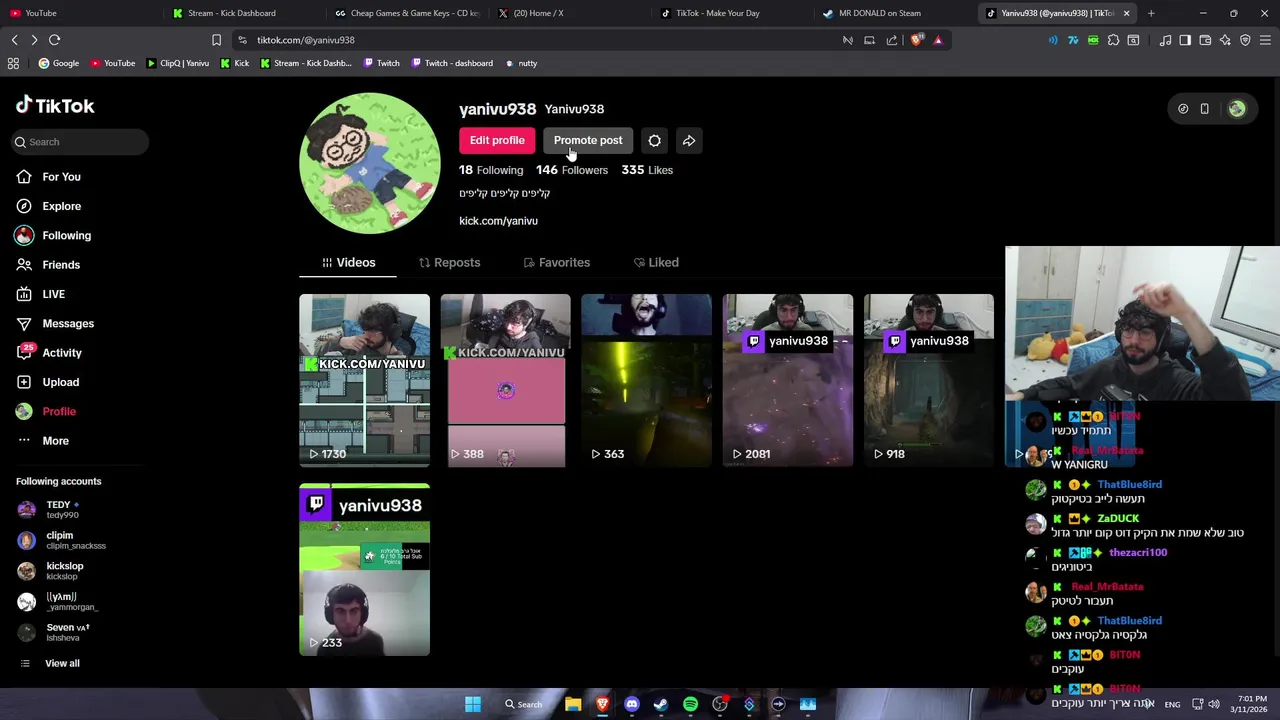Click the Promote post button

click(588, 141)
